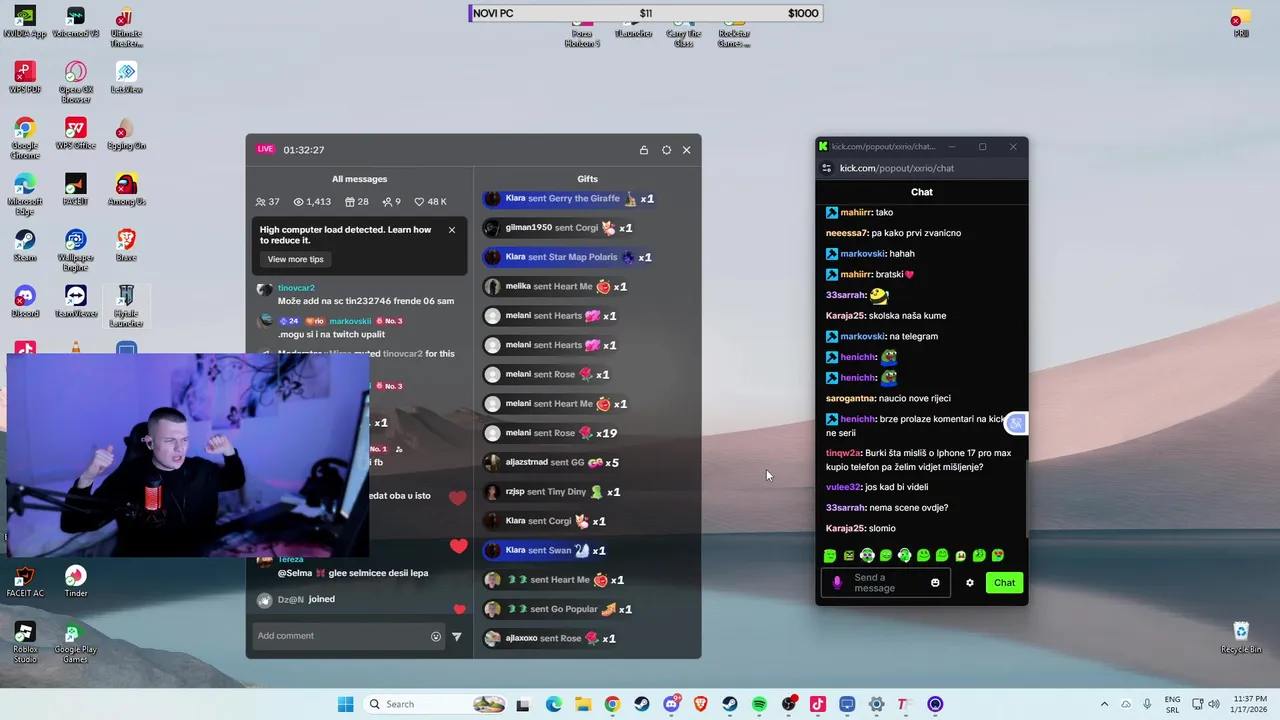Screen dimensions: 1280x720
Task: Open OBS Studio from the taskbar
Action: coord(789,704)
